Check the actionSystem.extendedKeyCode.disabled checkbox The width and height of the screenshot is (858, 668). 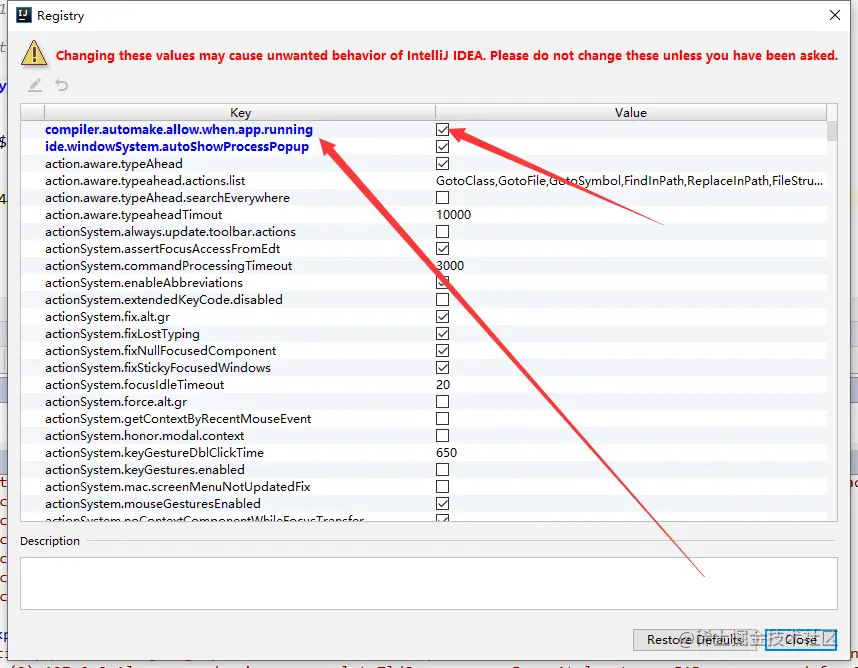click(442, 299)
